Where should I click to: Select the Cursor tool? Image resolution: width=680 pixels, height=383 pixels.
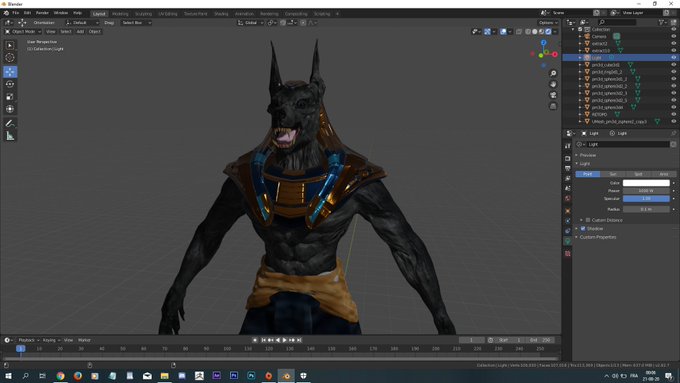tap(10, 57)
